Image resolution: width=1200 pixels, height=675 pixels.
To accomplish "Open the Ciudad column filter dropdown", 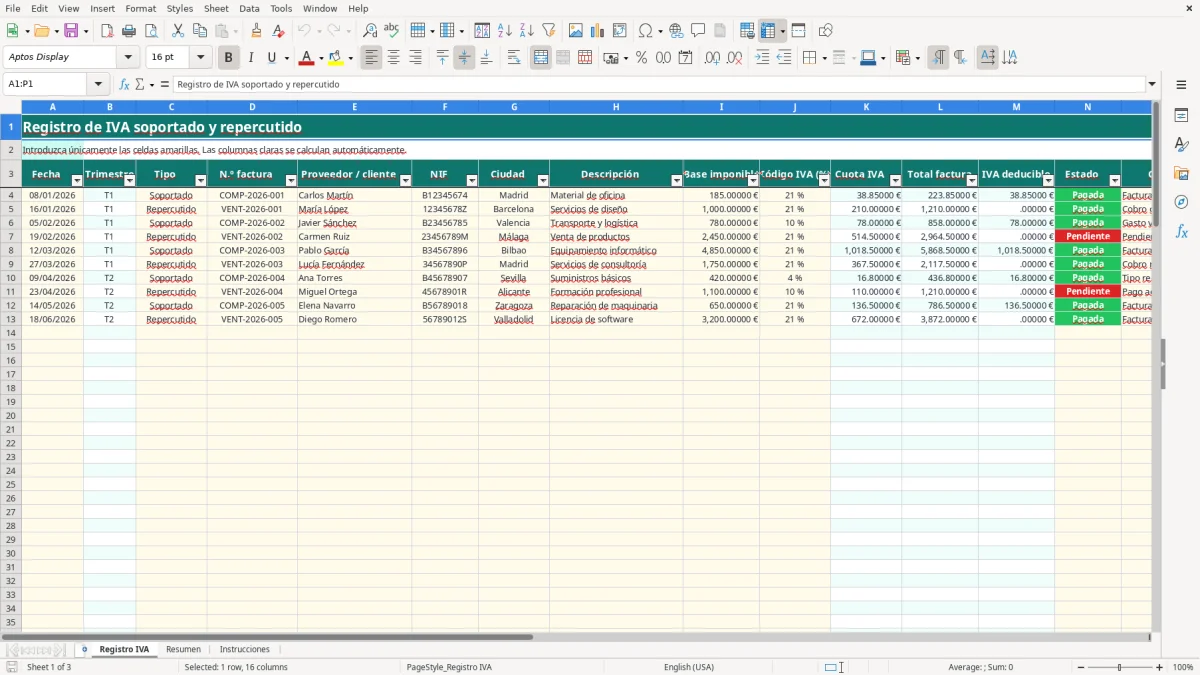I will point(543,181).
